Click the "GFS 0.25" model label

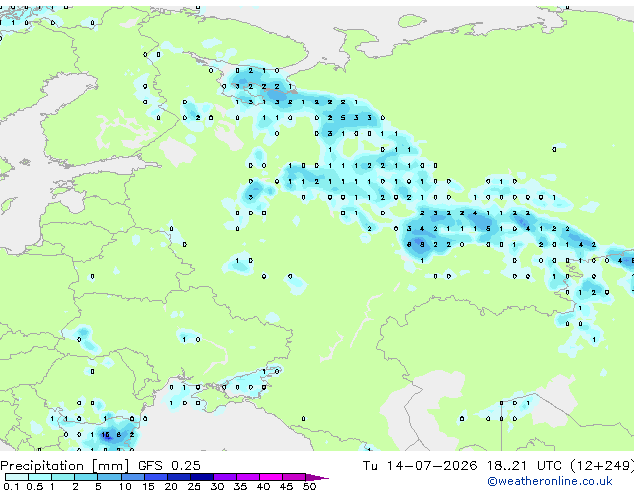[x=169, y=466]
